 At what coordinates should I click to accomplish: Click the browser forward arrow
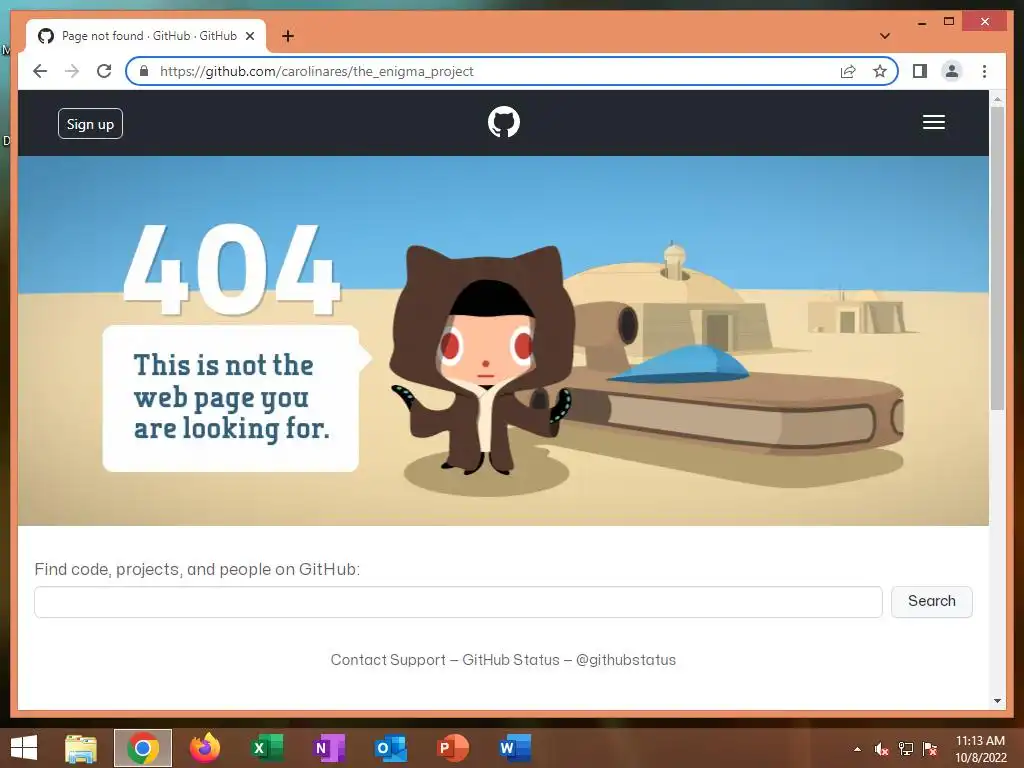click(x=72, y=71)
